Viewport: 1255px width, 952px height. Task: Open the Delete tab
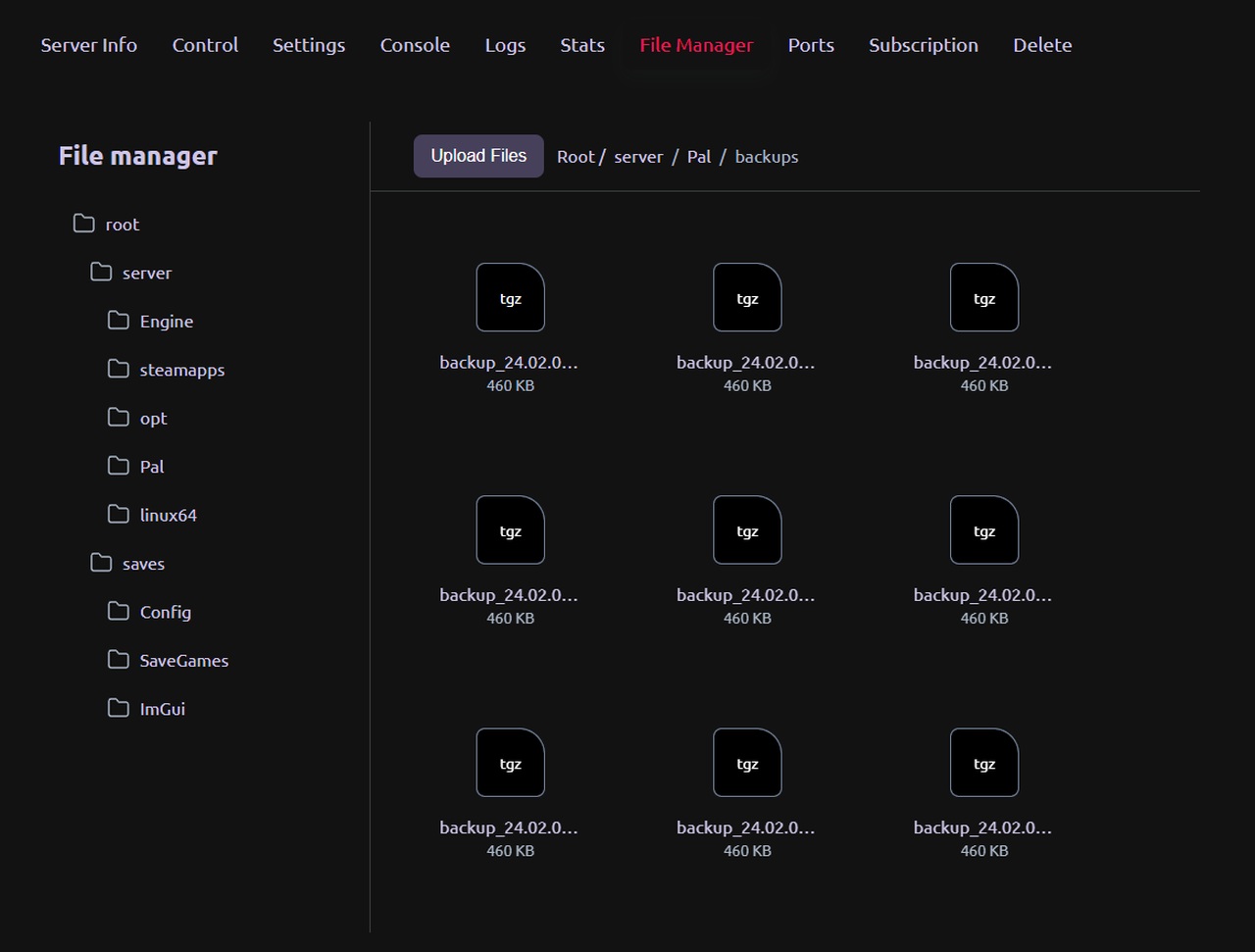[x=1042, y=45]
